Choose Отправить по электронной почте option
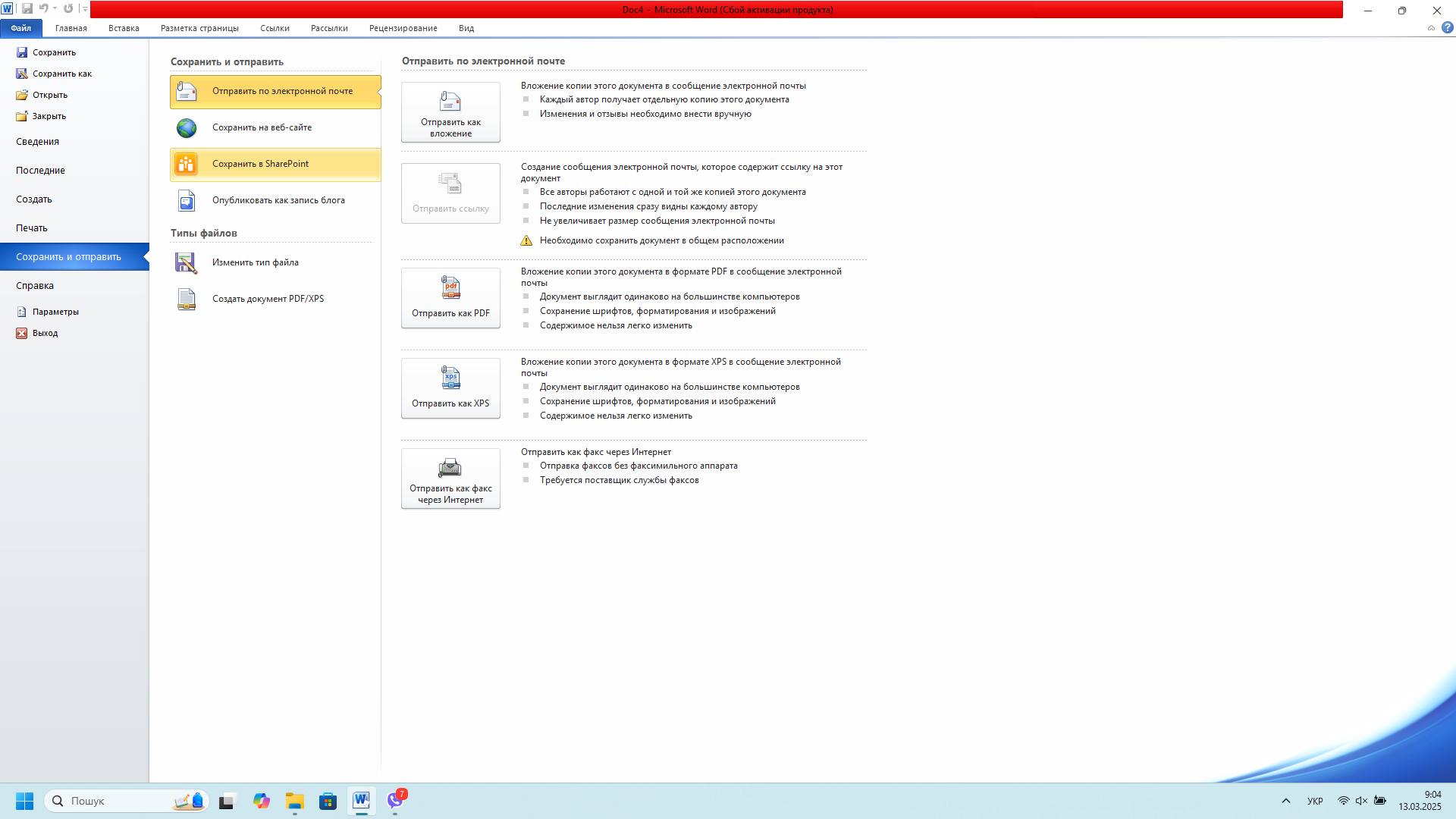 point(275,91)
